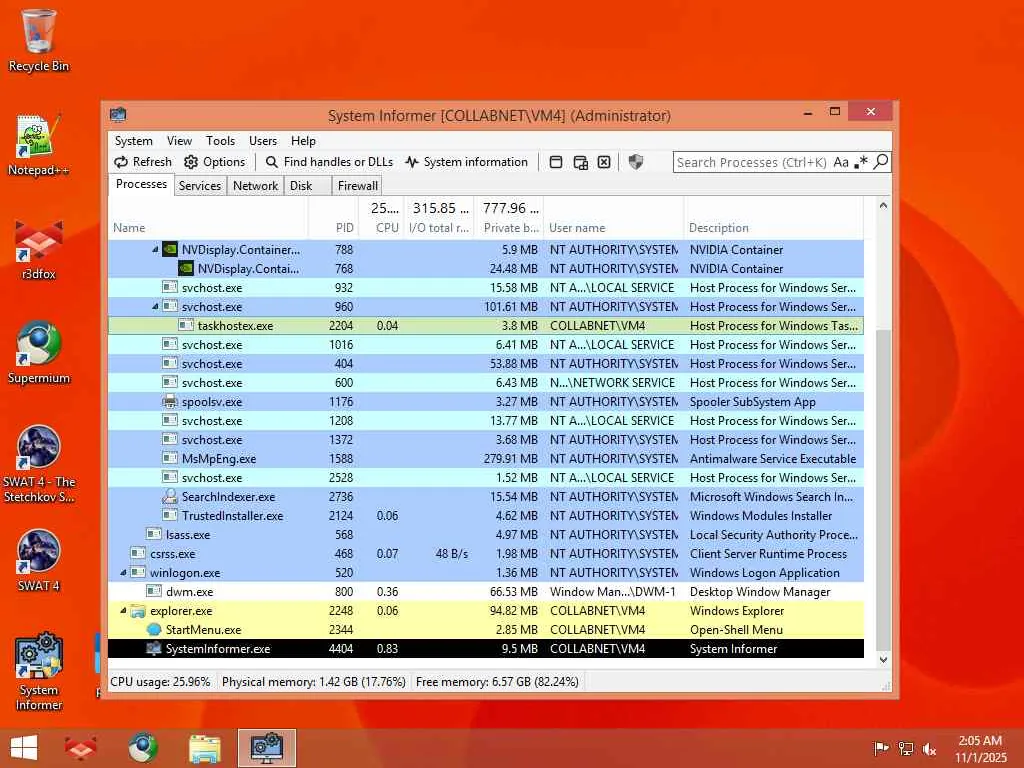Select svchost.exe with PID 1016
Screen dimensions: 1024x768
point(486,344)
